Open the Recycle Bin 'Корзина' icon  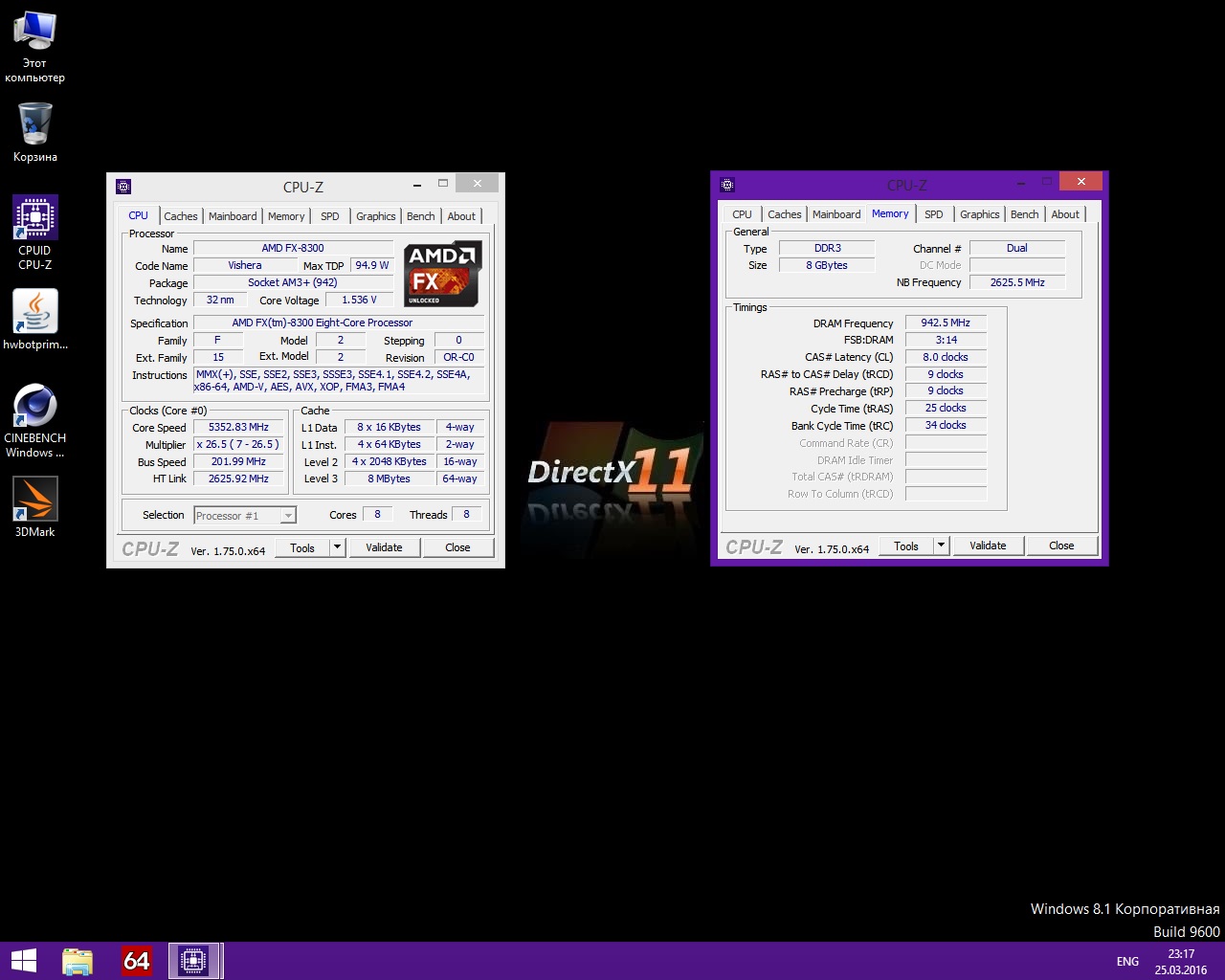tap(35, 131)
